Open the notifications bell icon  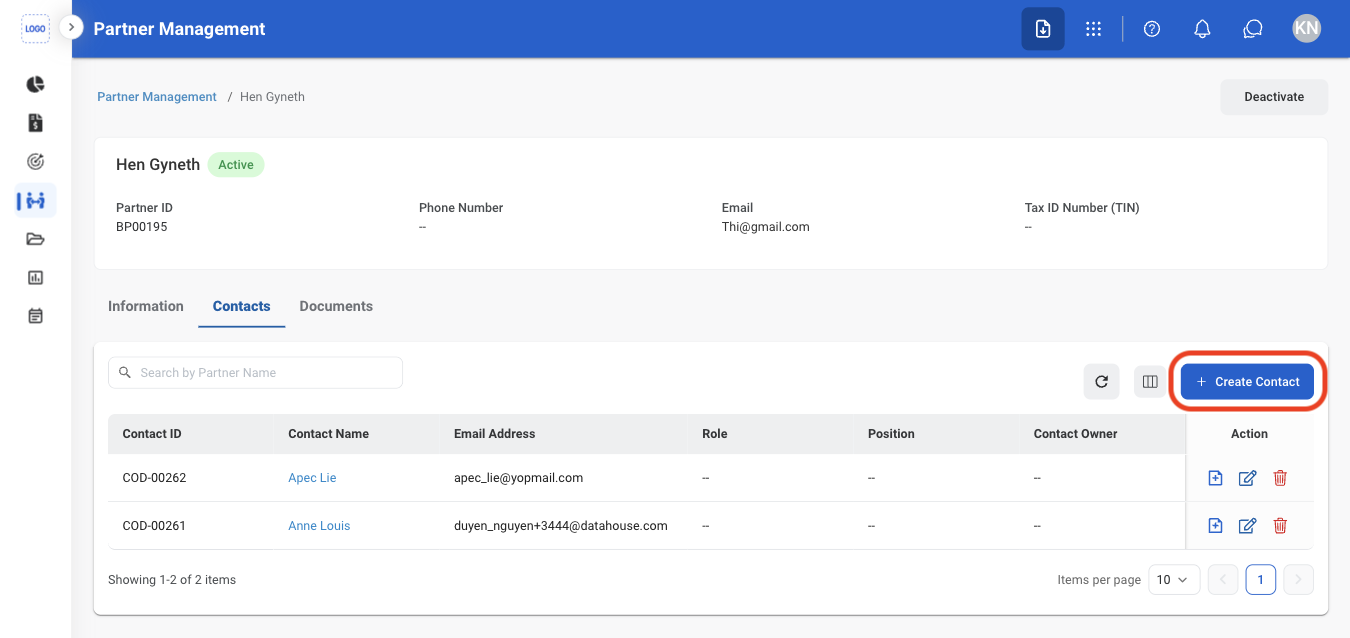click(x=1203, y=29)
